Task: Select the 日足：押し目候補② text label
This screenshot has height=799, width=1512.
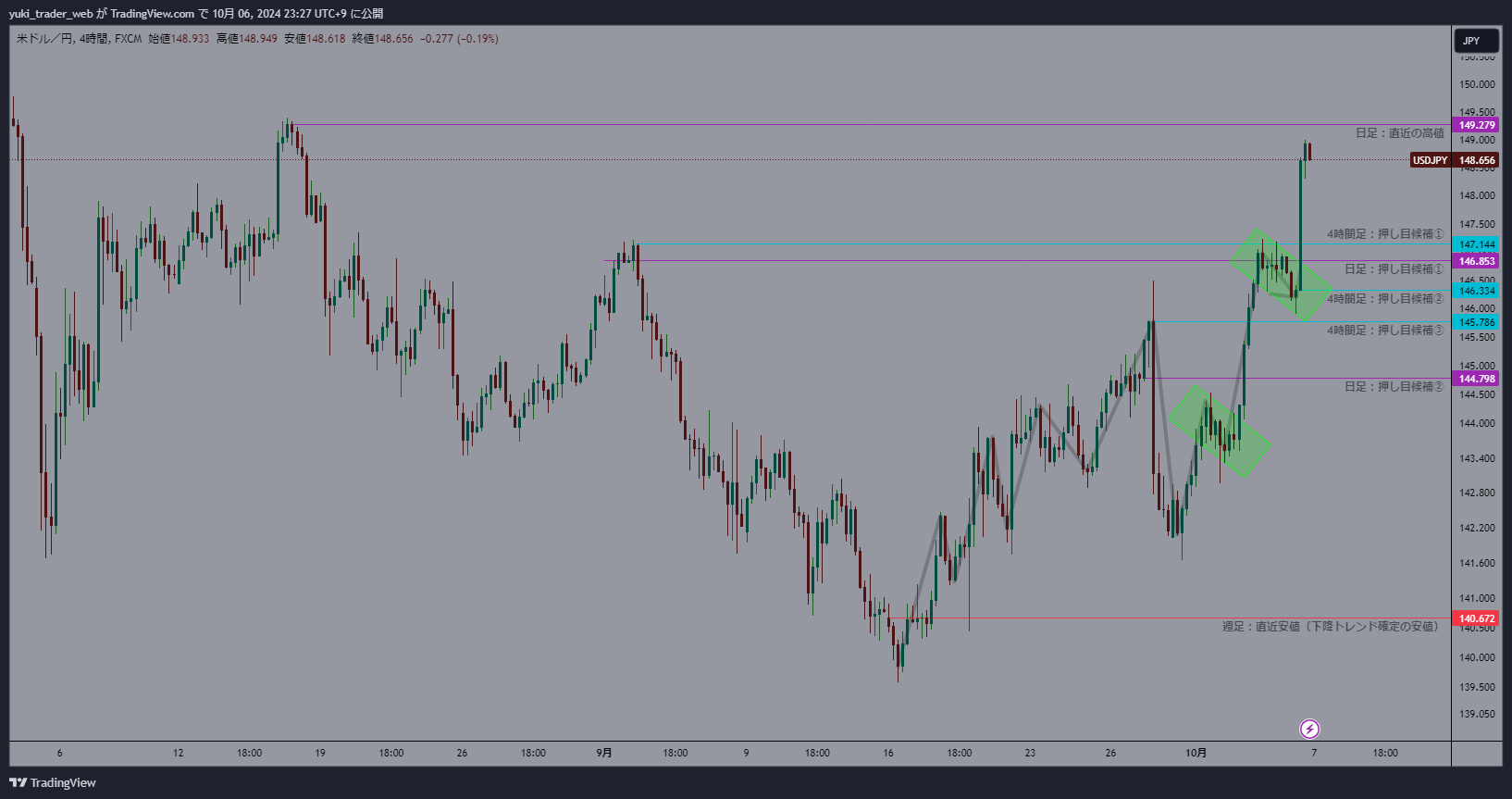Action: (1394, 386)
